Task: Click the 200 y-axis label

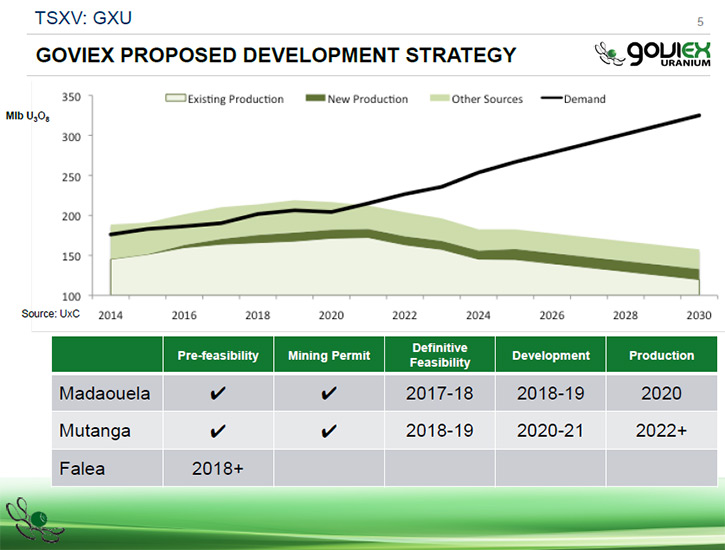Action: [x=71, y=216]
